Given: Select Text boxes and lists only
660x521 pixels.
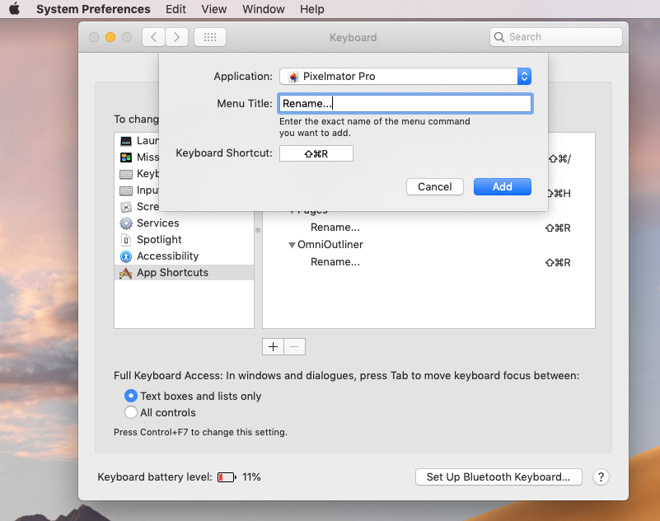Looking at the screenshot, I should 131,396.
